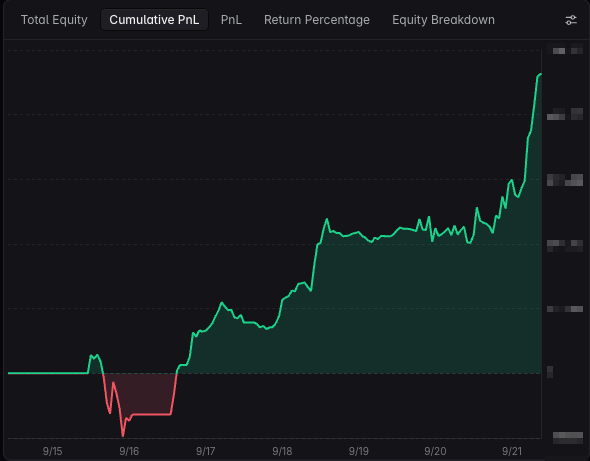Open the Equity Breakdown tab
This screenshot has height=461, width=590.
443,20
